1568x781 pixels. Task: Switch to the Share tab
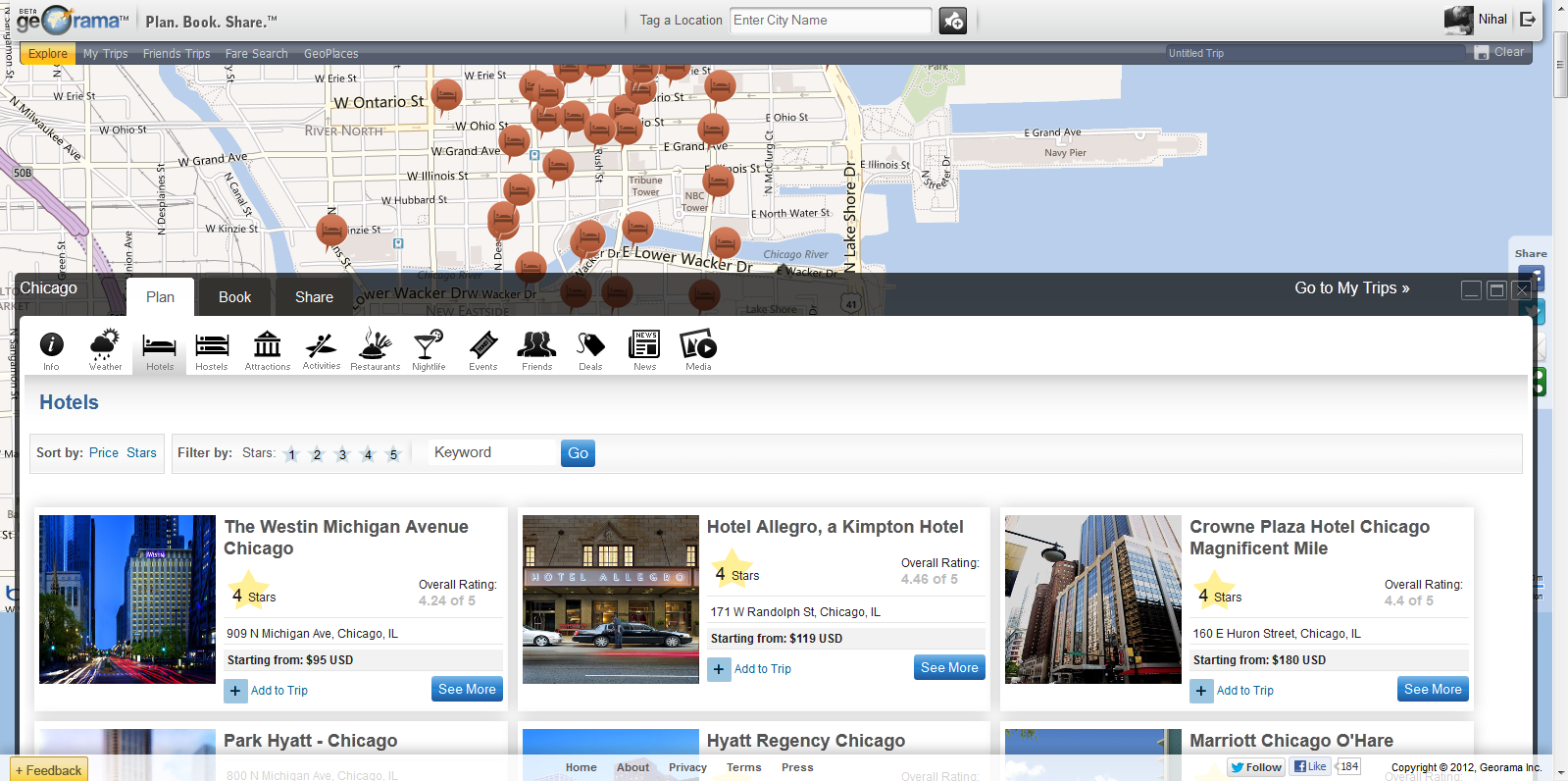[x=314, y=297]
